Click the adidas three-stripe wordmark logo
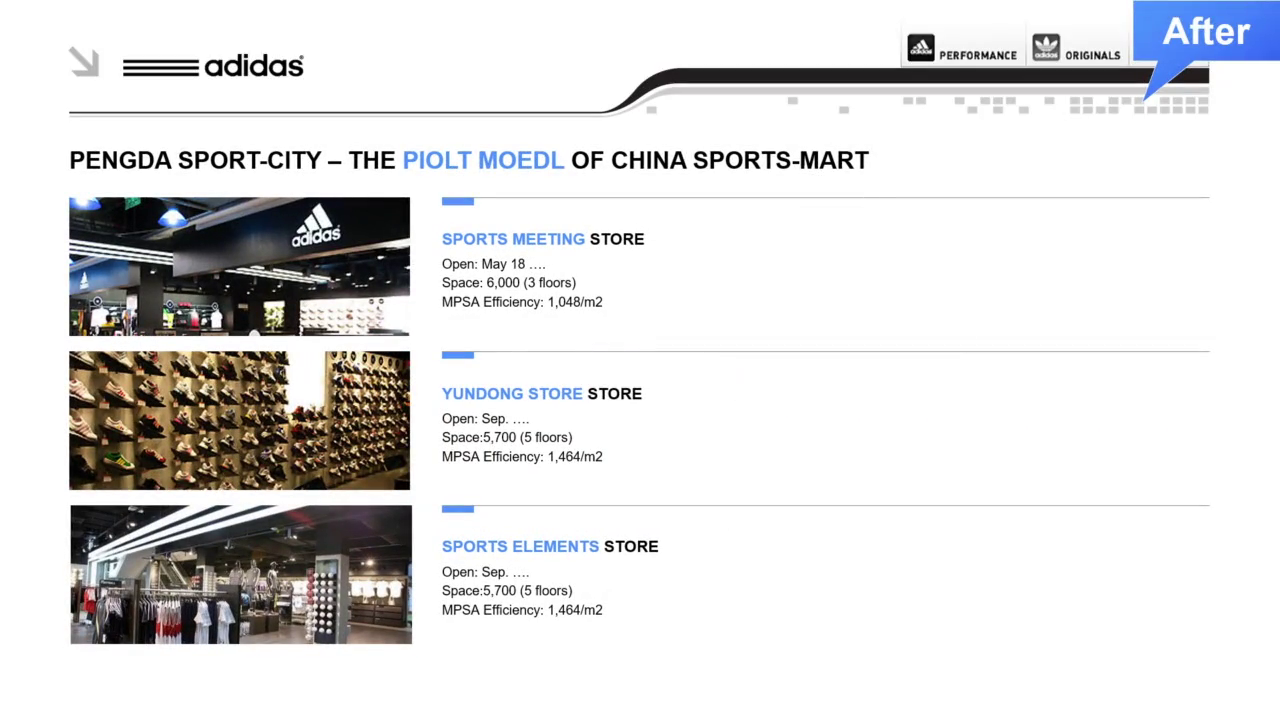 tap(213, 67)
